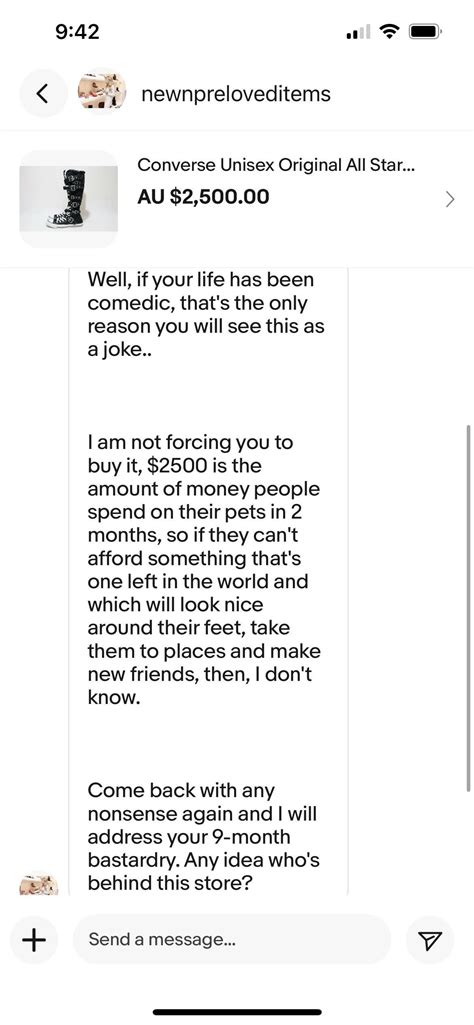Tap the battery status icon
Screen dimensions: 474x1025
[427, 31]
